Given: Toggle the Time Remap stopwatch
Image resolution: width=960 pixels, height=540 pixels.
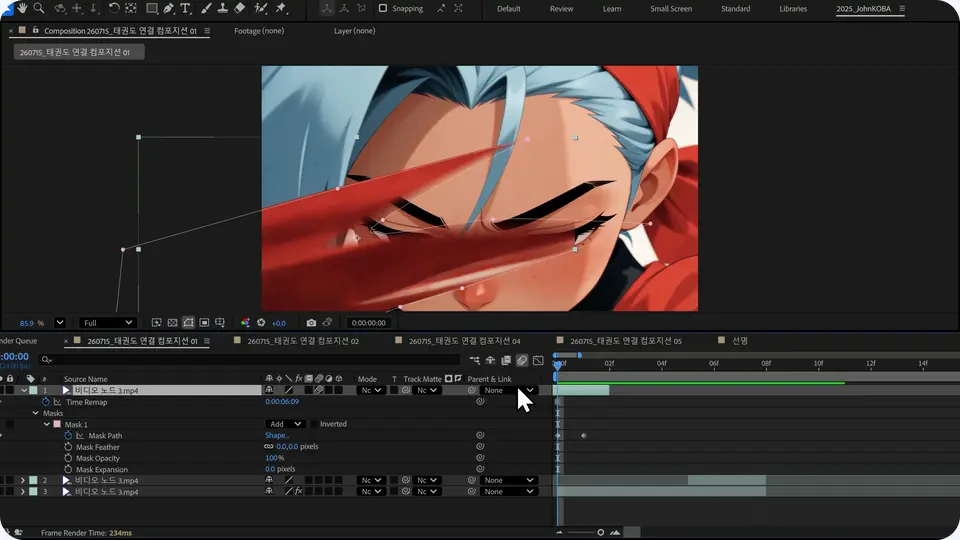Looking at the screenshot, I should [x=45, y=402].
